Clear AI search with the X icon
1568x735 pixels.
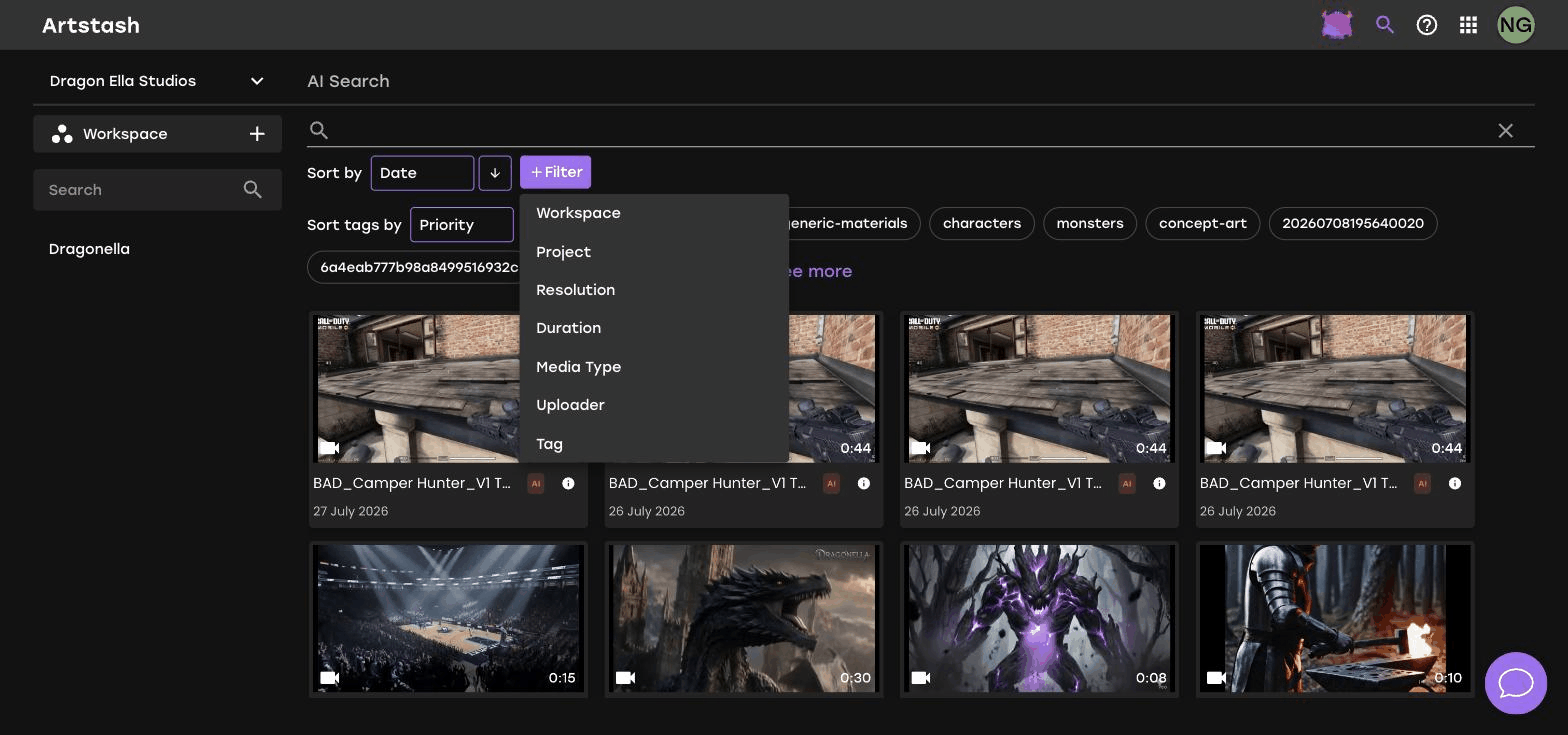click(x=1505, y=131)
